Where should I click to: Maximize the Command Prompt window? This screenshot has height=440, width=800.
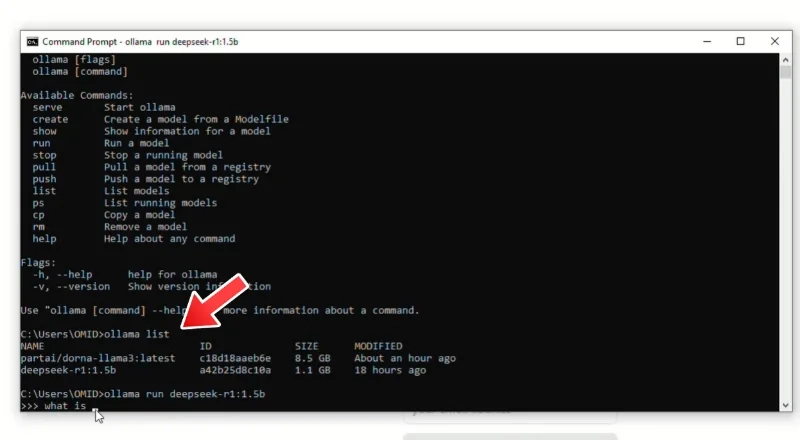pyautogui.click(x=740, y=41)
